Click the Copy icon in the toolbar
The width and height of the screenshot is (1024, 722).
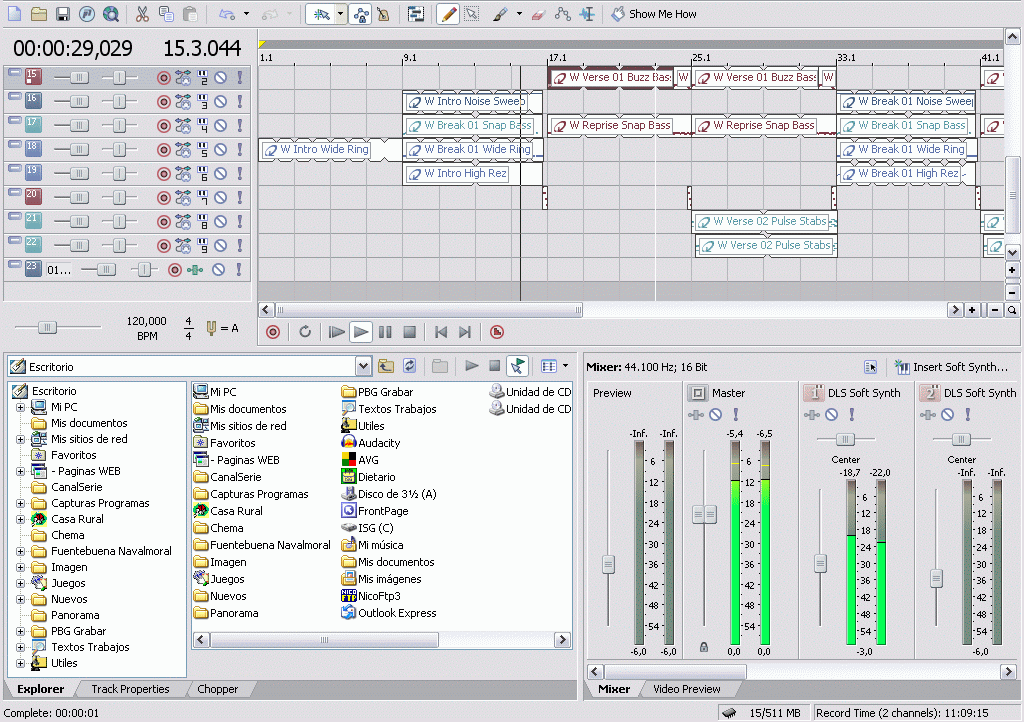pos(166,13)
